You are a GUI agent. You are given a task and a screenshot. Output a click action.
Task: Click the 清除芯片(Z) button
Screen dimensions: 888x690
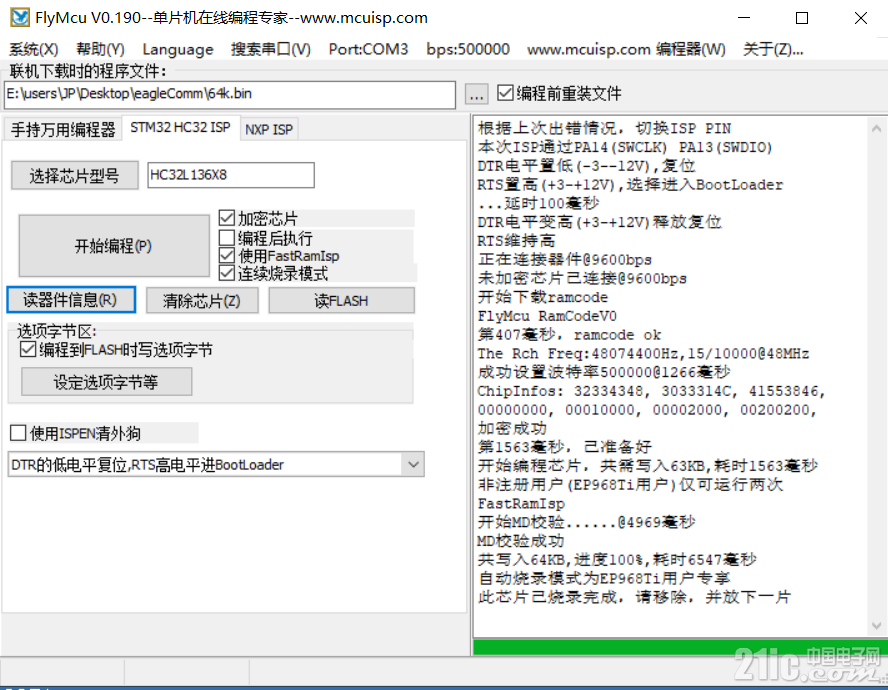point(202,300)
